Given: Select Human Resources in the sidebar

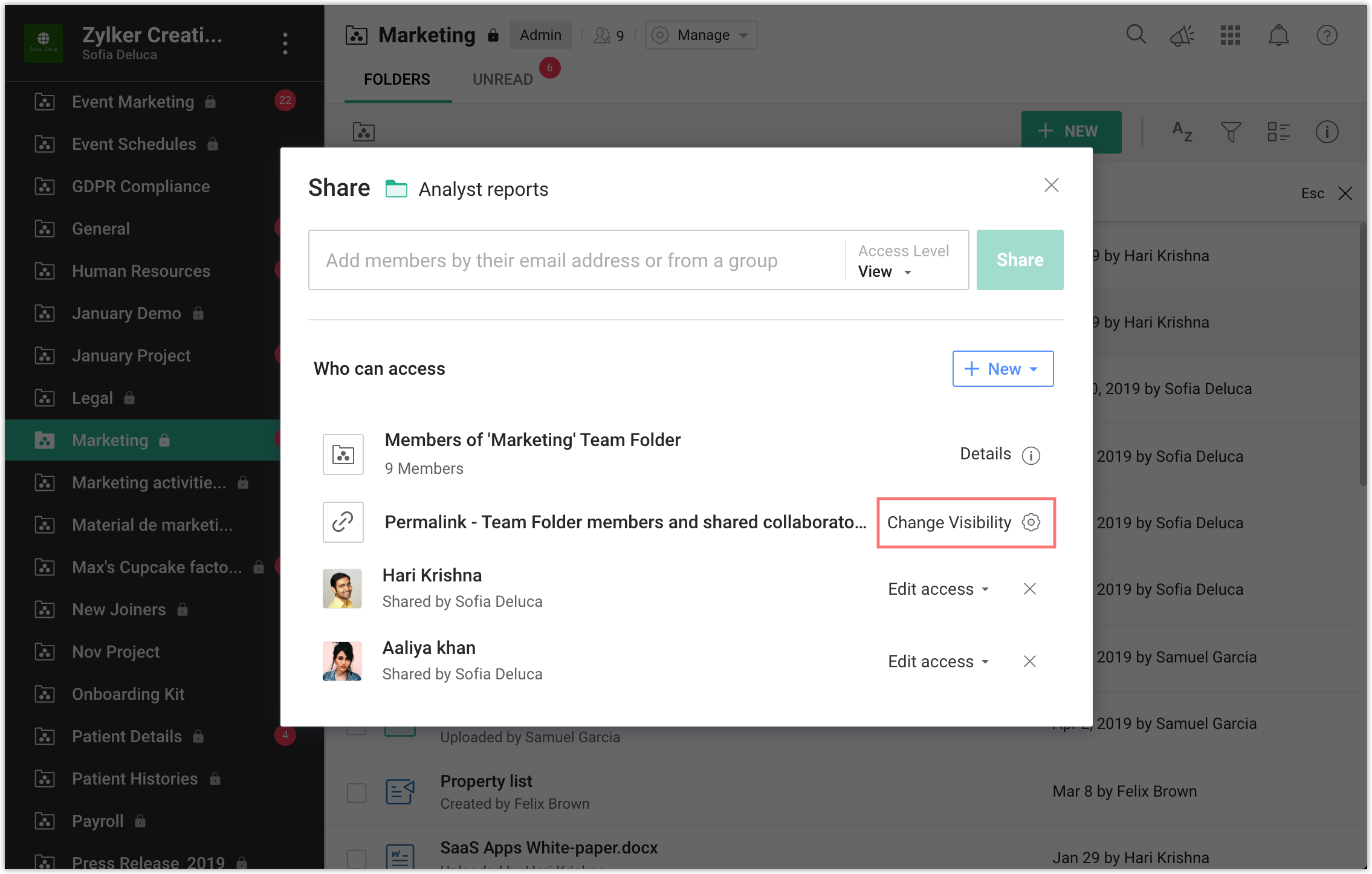Looking at the screenshot, I should pos(141,271).
